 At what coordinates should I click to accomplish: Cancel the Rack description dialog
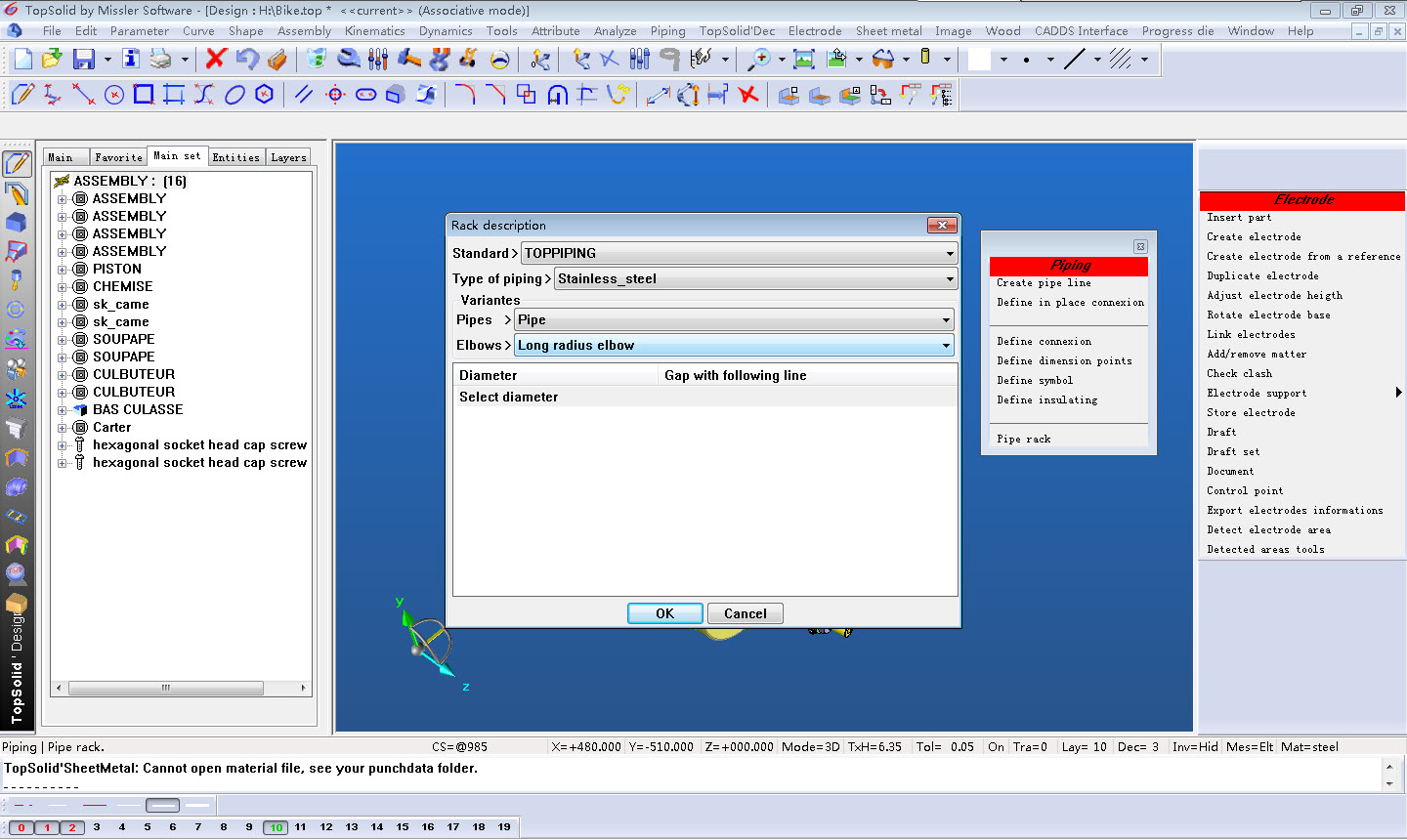click(746, 613)
